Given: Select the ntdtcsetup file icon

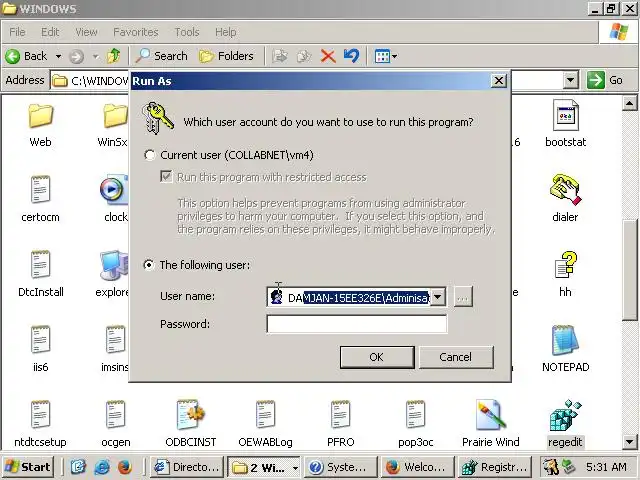Looking at the screenshot, I should click(40, 415).
